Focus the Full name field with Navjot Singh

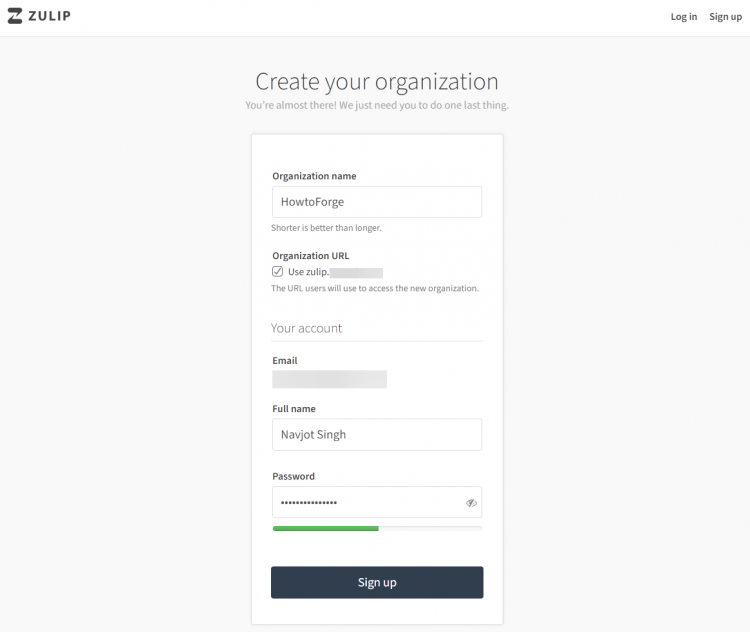pos(377,434)
